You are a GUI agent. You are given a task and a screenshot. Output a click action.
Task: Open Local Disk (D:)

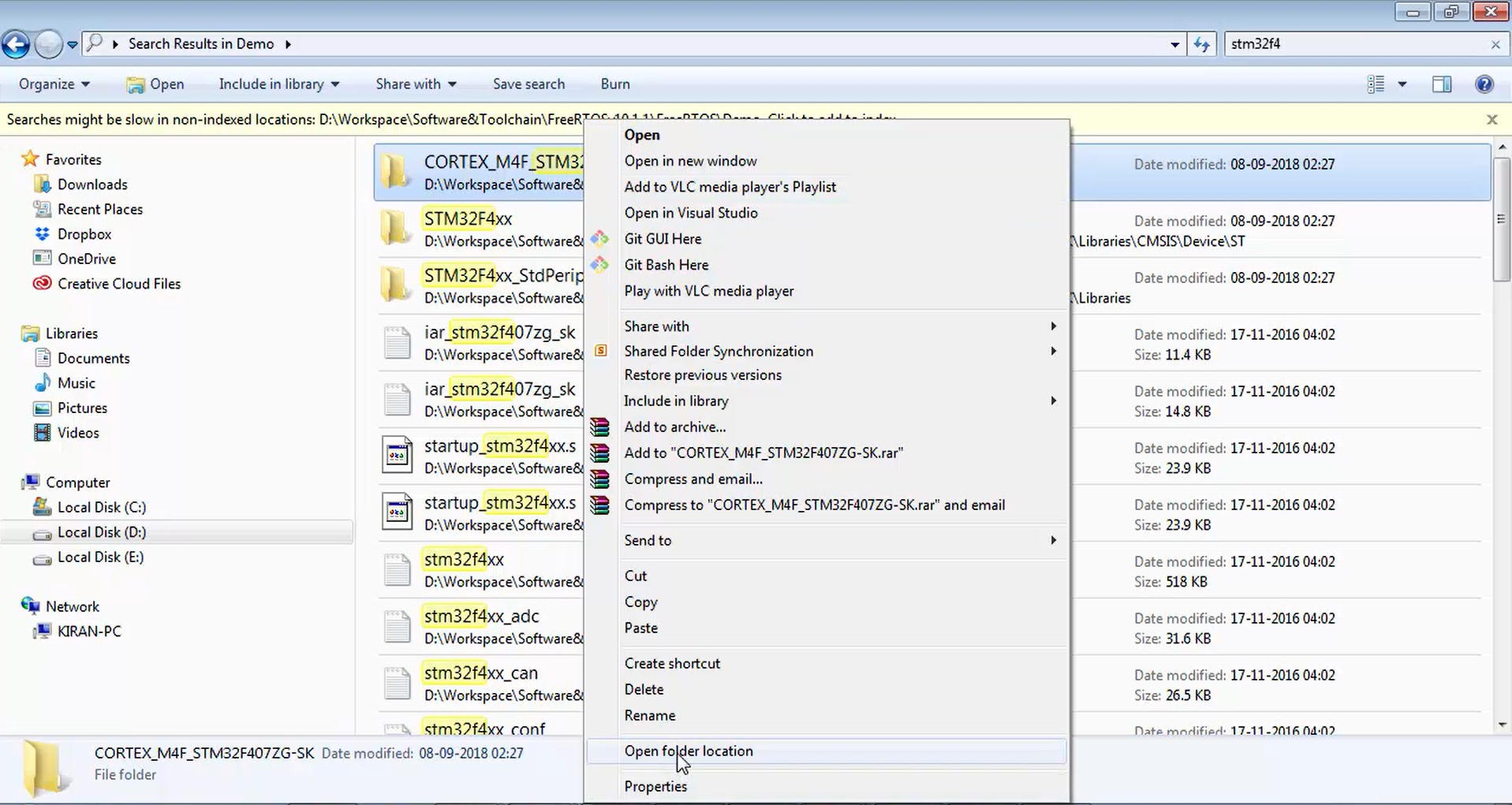click(101, 532)
